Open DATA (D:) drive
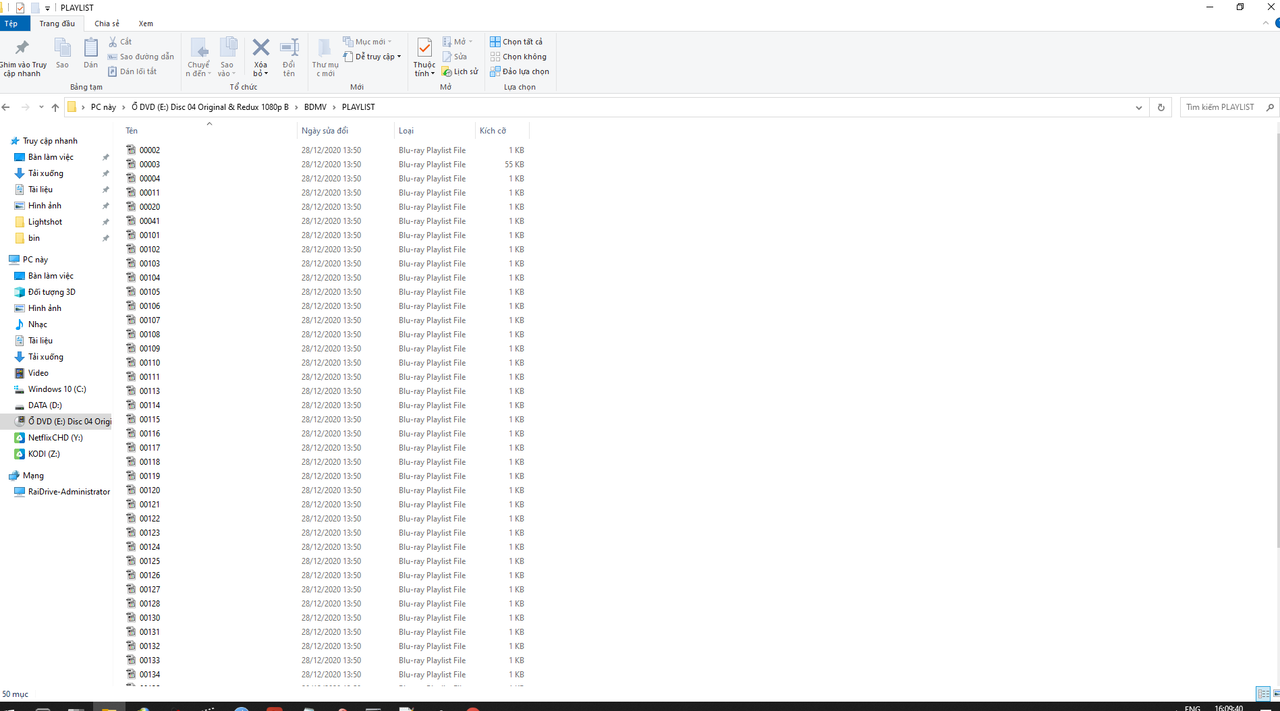The width and height of the screenshot is (1280, 711). tap(44, 405)
